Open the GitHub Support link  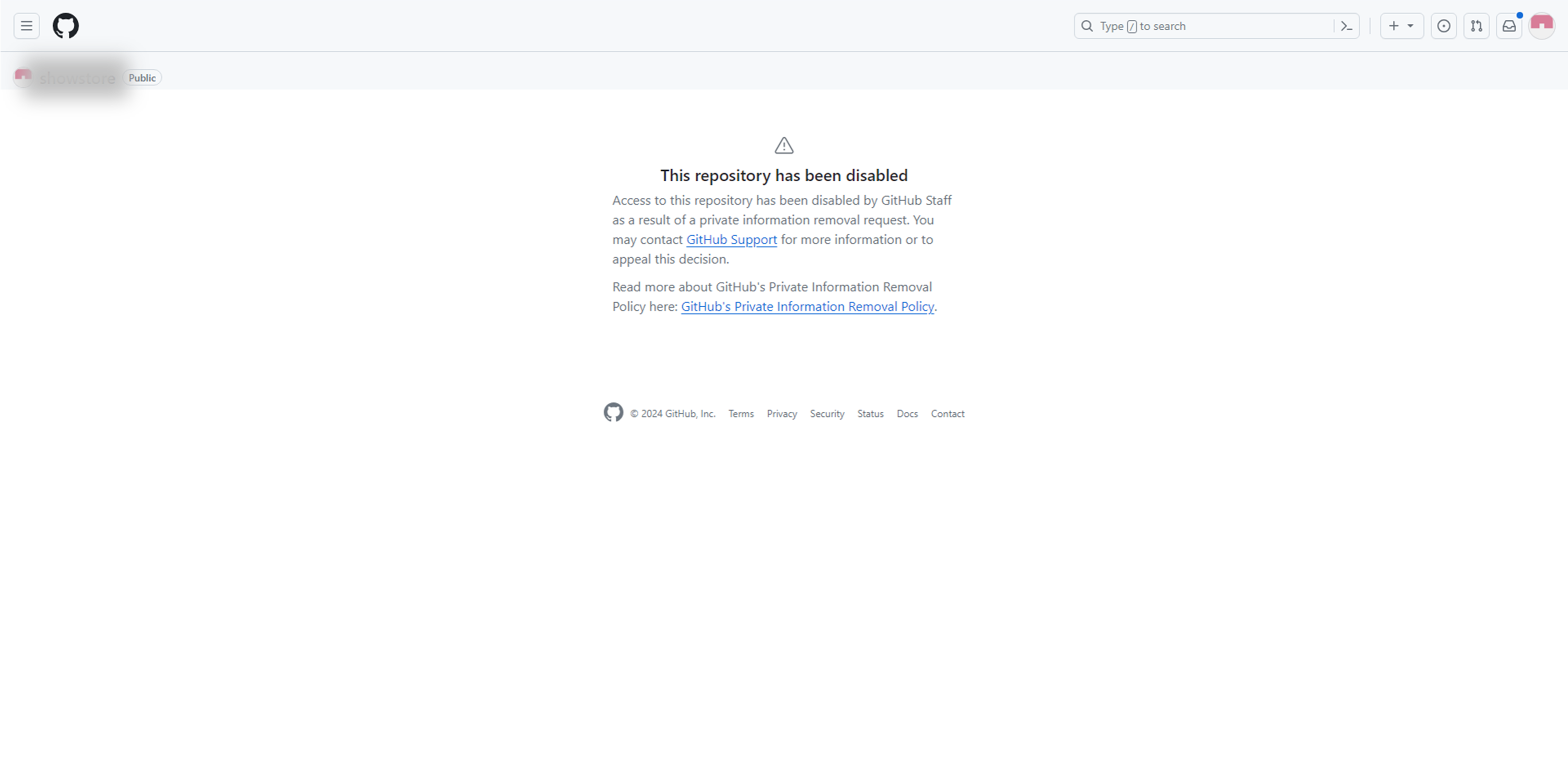(731, 239)
